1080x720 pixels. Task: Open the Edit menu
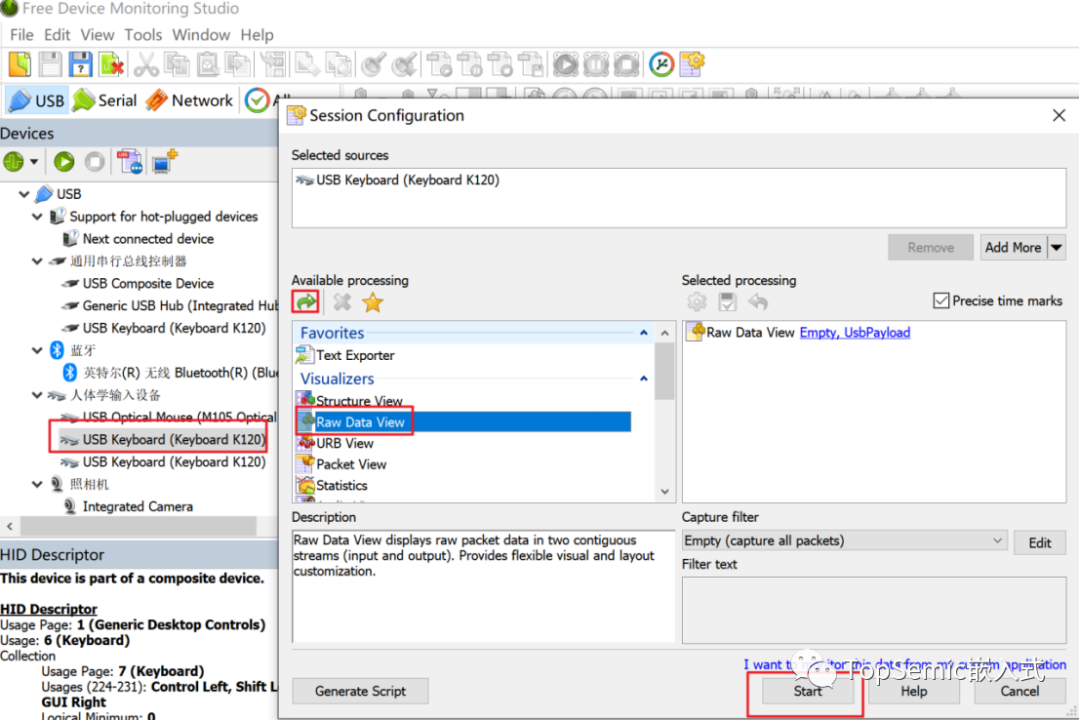point(56,34)
